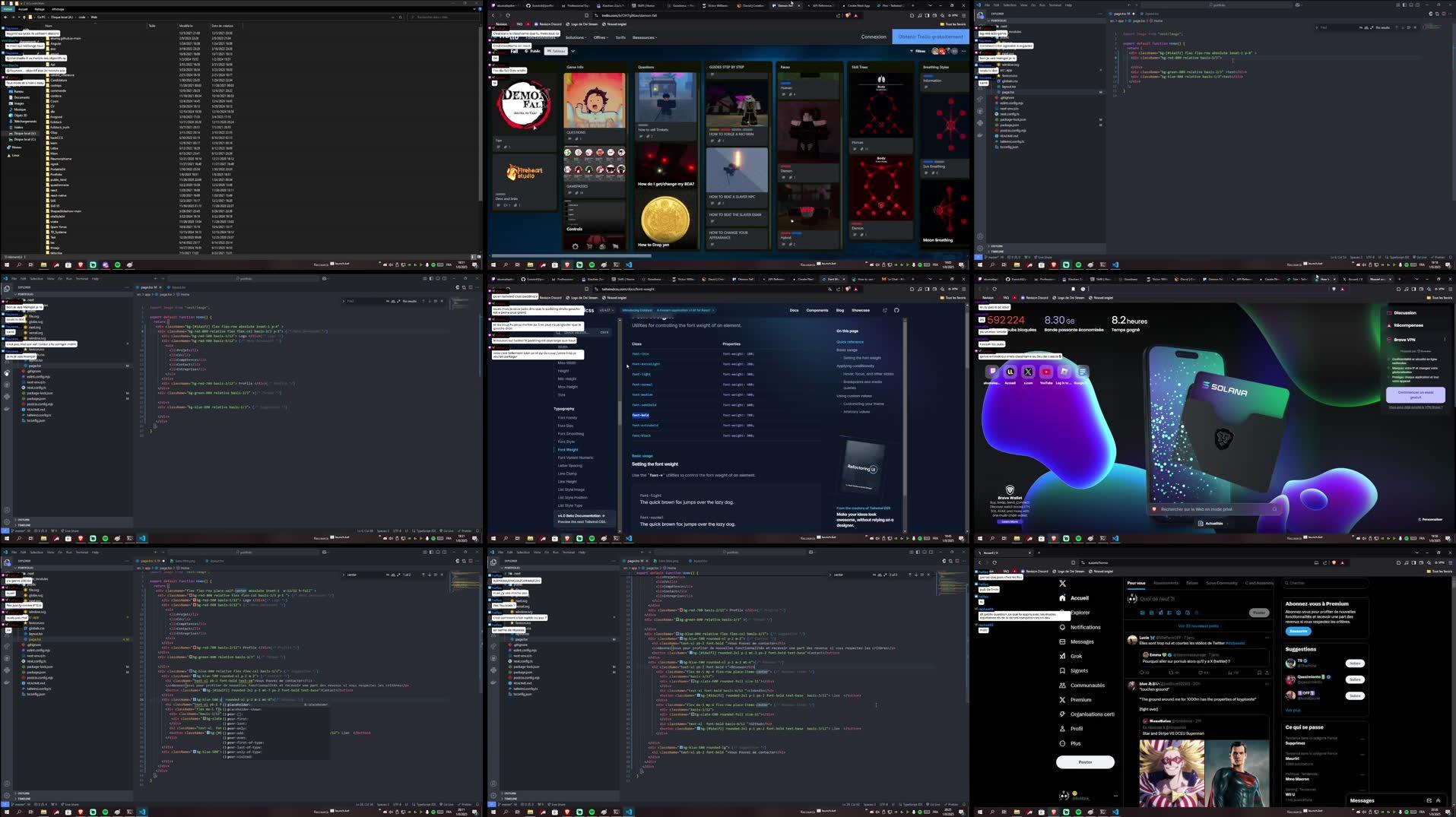
Task: Click the large Poster button on X
Action: (x=1085, y=762)
